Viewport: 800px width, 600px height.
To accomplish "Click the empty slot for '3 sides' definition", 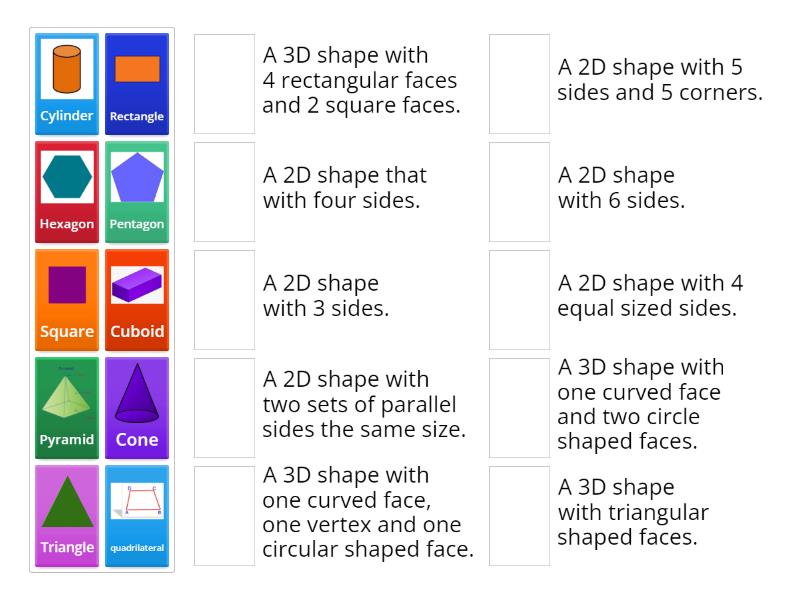I will (224, 300).
